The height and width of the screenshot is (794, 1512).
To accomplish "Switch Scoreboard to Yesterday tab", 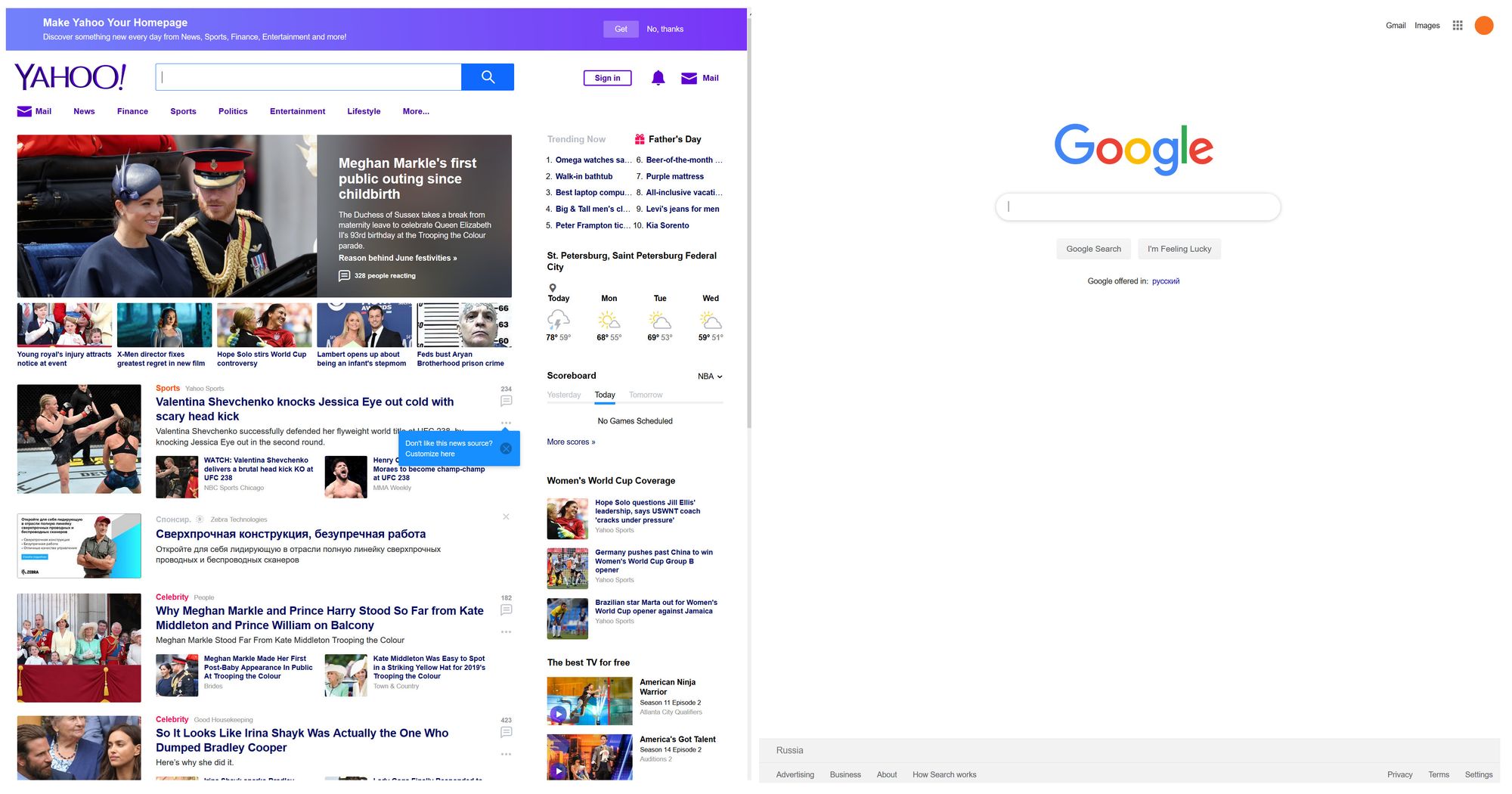I will click(564, 395).
